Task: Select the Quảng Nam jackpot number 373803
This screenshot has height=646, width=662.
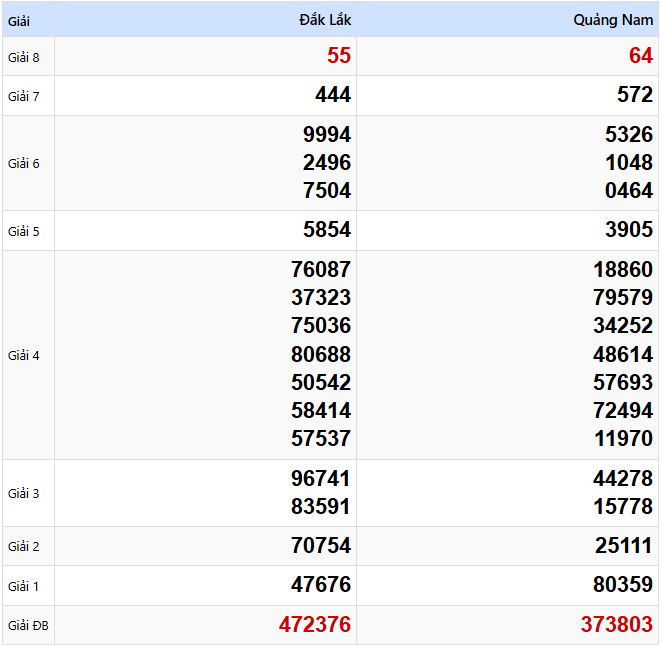Action: pyautogui.click(x=617, y=625)
